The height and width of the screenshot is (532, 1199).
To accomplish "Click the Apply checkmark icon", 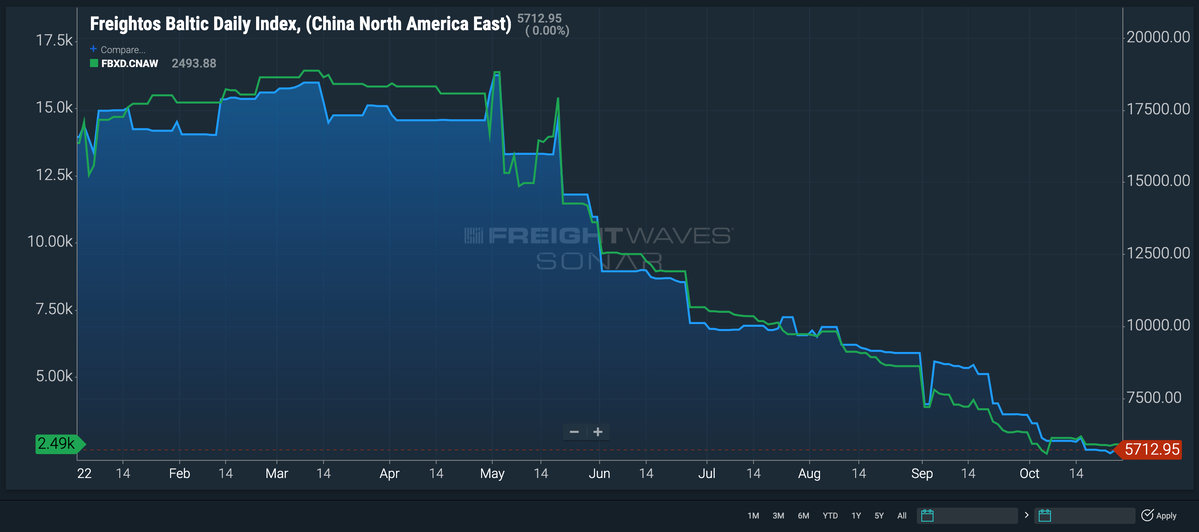I will 1147,516.
